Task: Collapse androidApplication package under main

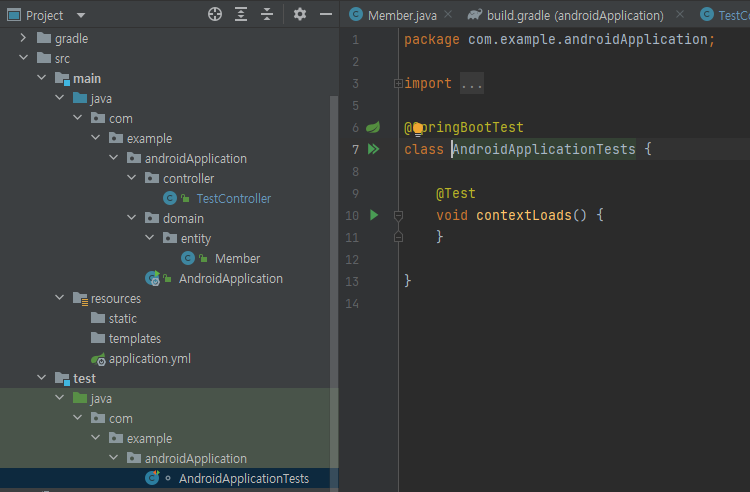Action: 113,158
